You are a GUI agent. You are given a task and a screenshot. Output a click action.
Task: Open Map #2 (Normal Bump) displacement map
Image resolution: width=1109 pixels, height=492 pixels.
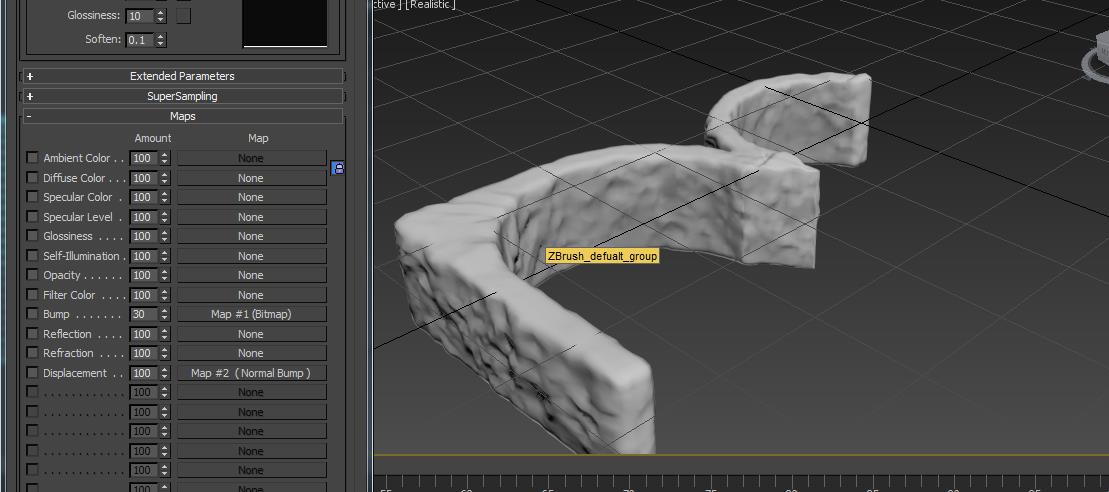(251, 373)
